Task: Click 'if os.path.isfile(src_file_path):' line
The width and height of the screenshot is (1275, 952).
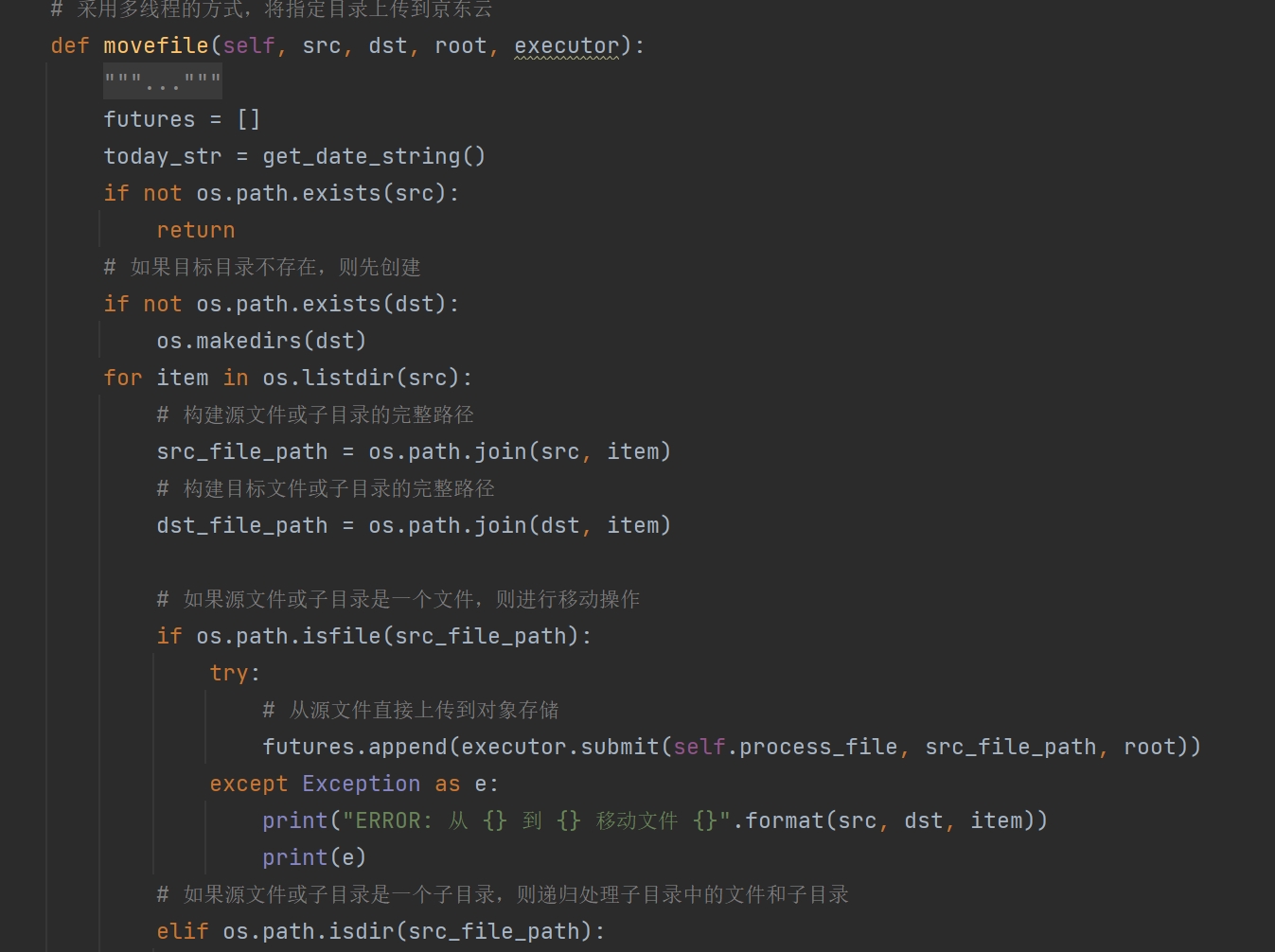Action: pyautogui.click(x=374, y=636)
